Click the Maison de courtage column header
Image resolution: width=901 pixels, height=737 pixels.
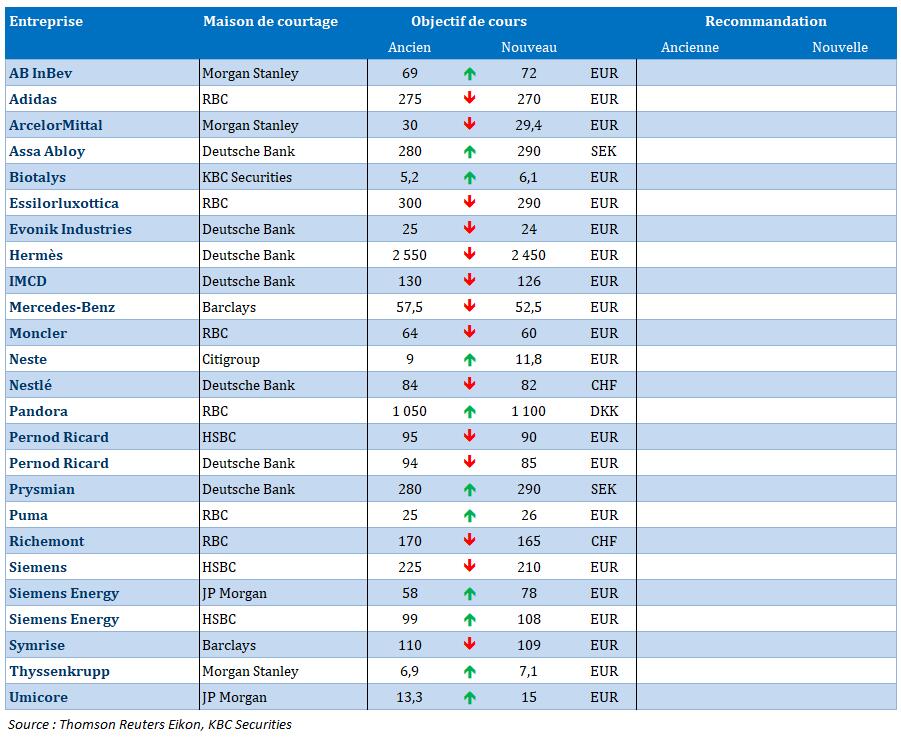[270, 21]
